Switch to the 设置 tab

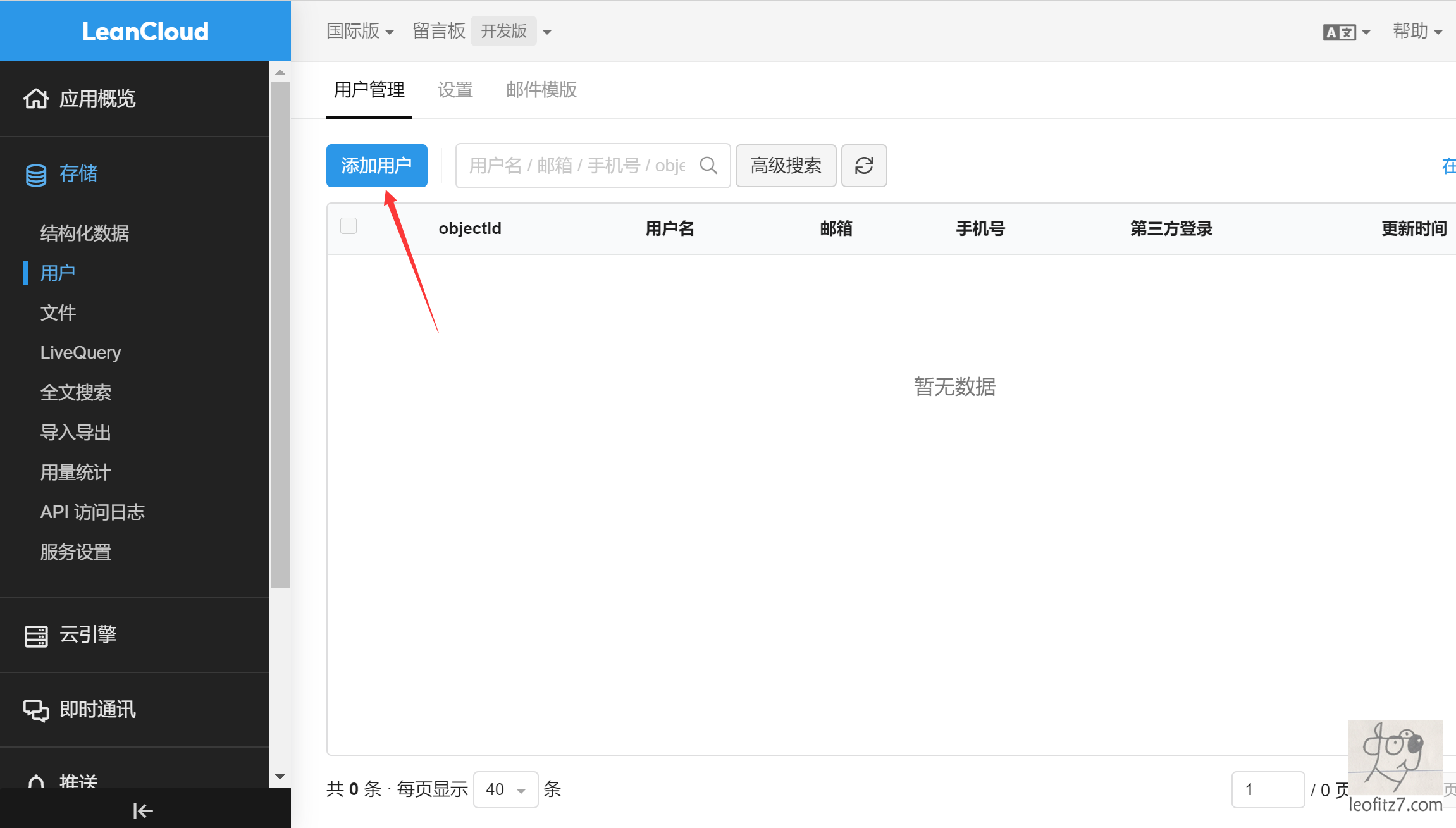point(455,90)
